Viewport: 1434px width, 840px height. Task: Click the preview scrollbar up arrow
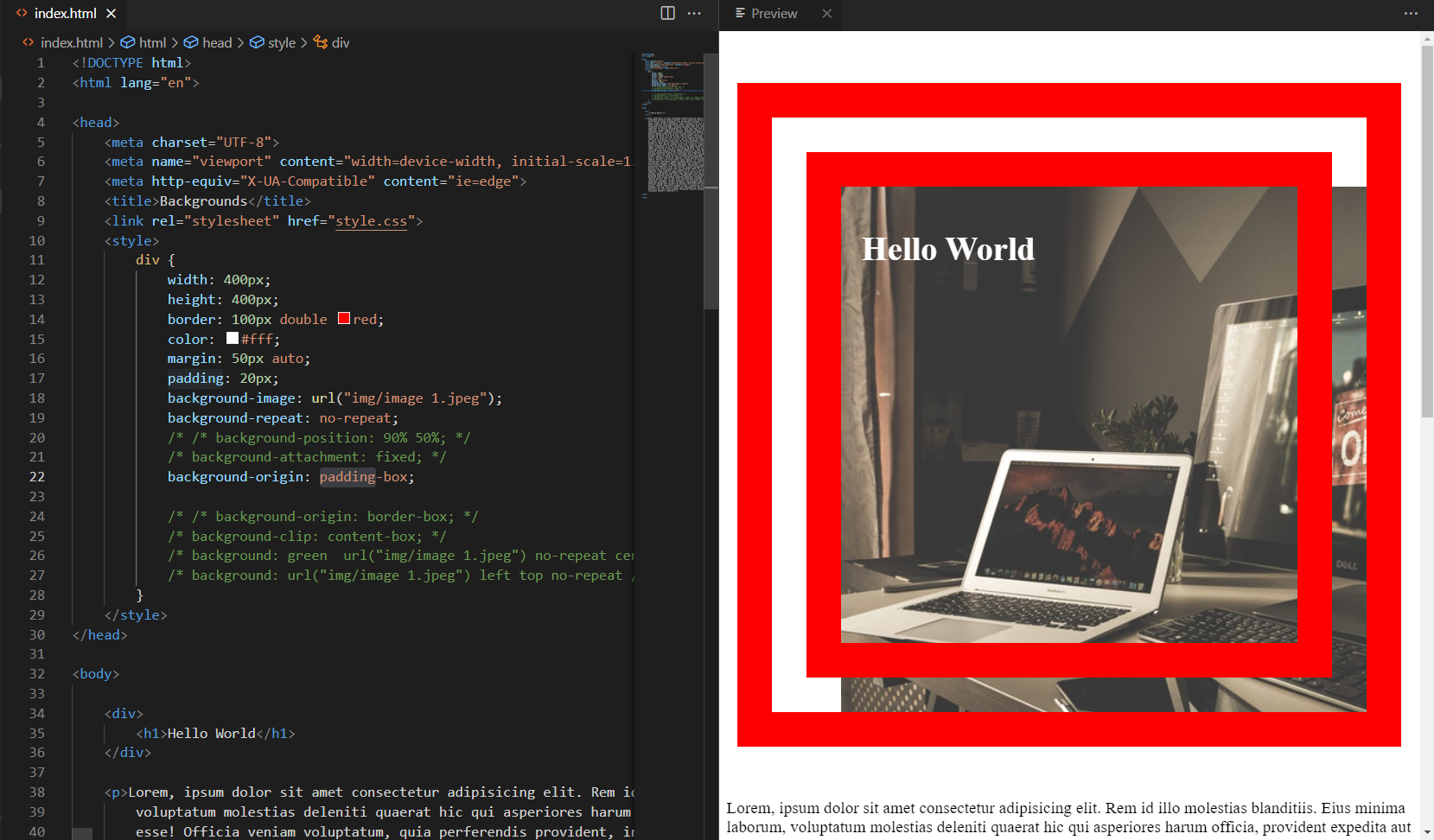[1427, 37]
